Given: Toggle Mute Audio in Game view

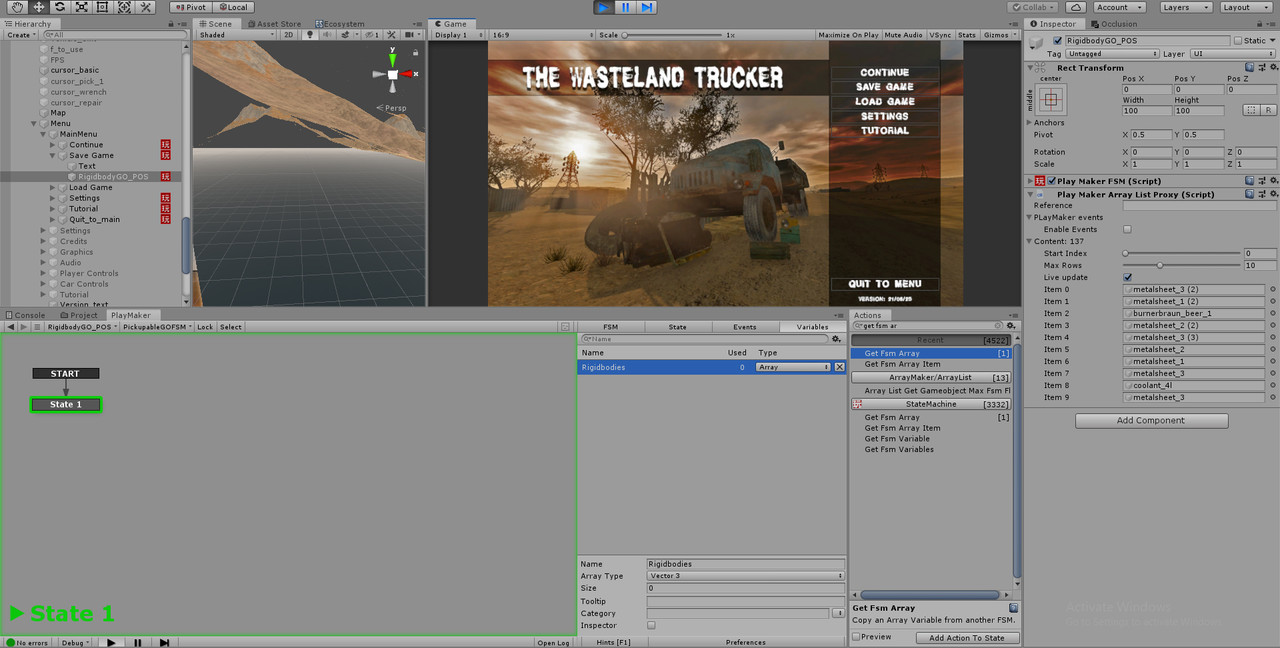Looking at the screenshot, I should (x=904, y=35).
